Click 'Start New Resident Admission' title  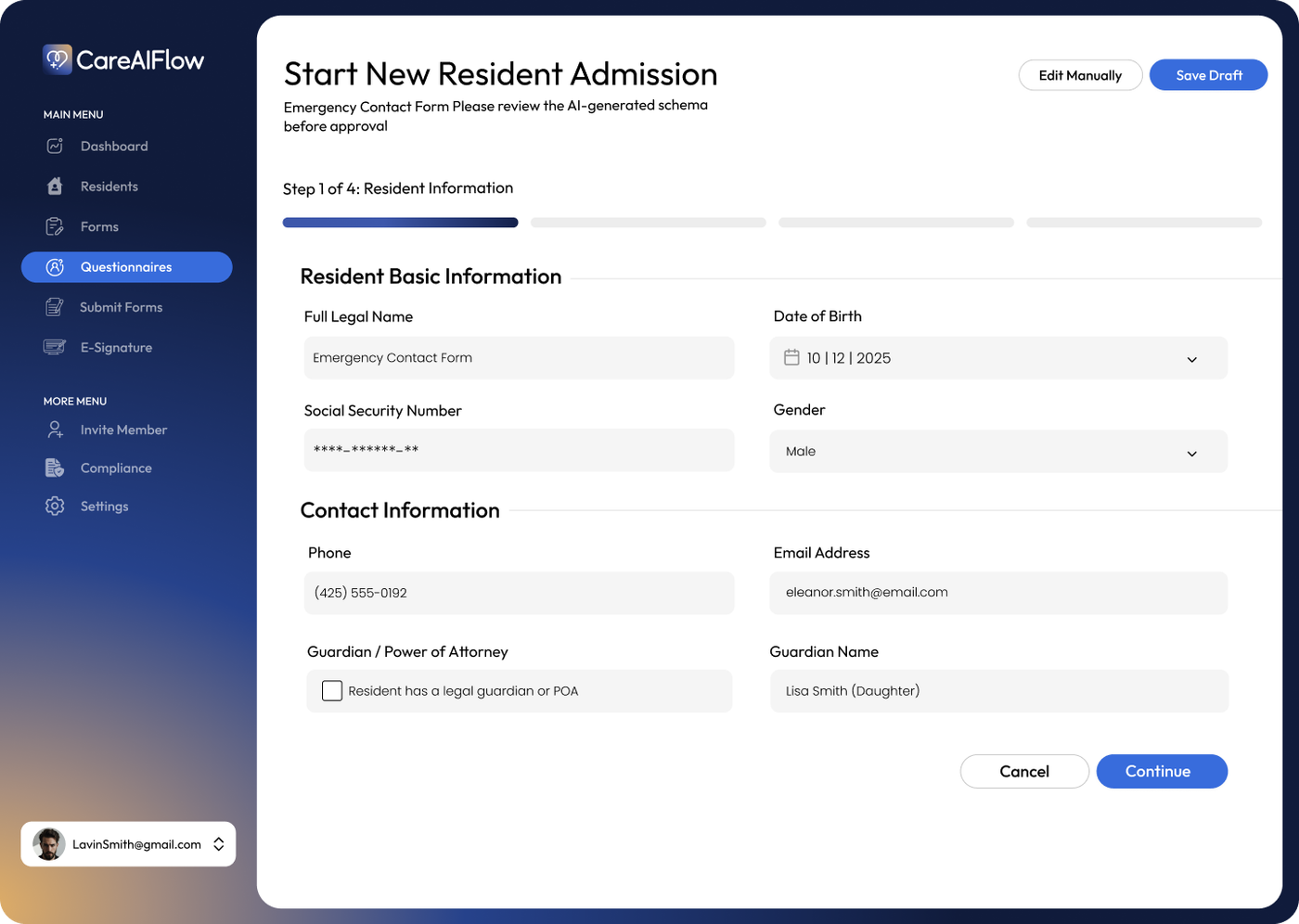[501, 74]
